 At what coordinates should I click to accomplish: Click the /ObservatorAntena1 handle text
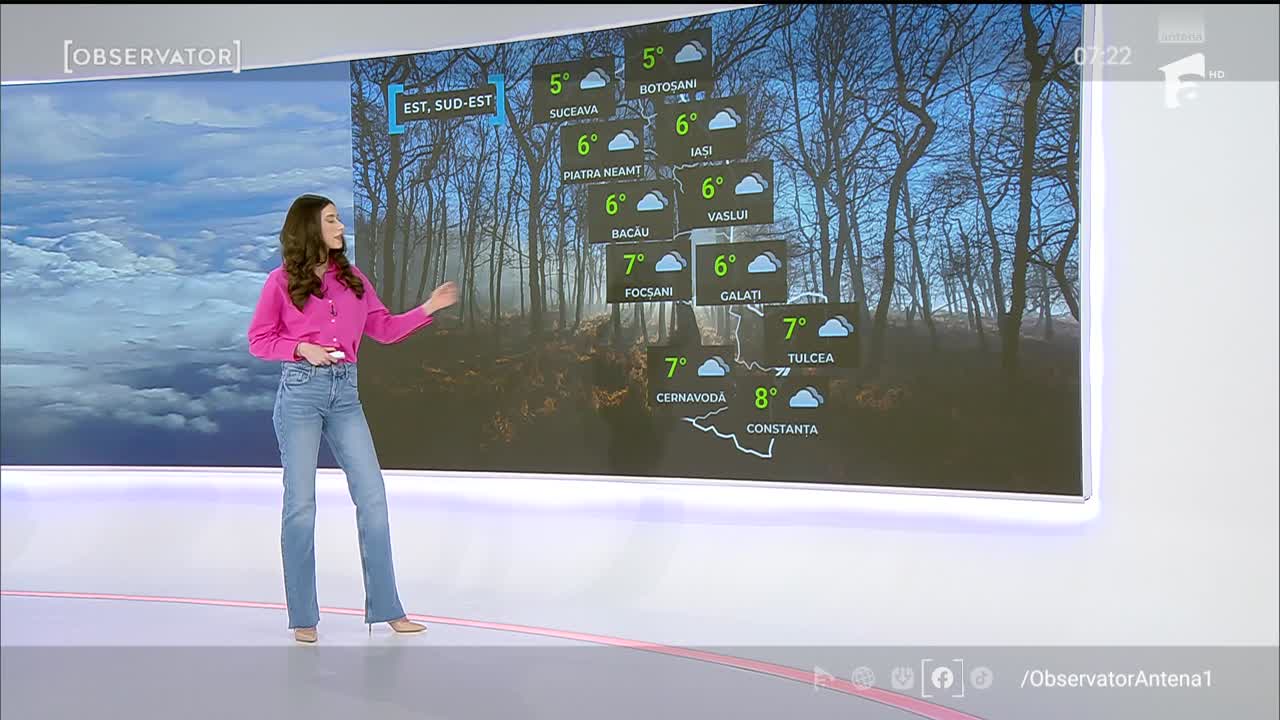tap(1116, 679)
